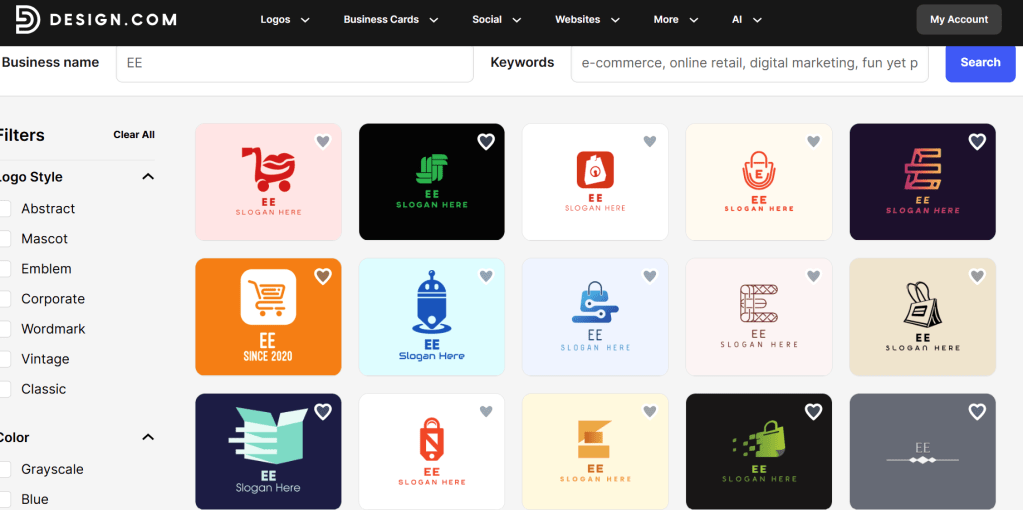This screenshot has height=510, width=1023.
Task: Toggle the Grayscale color filter
Action: point(5,469)
